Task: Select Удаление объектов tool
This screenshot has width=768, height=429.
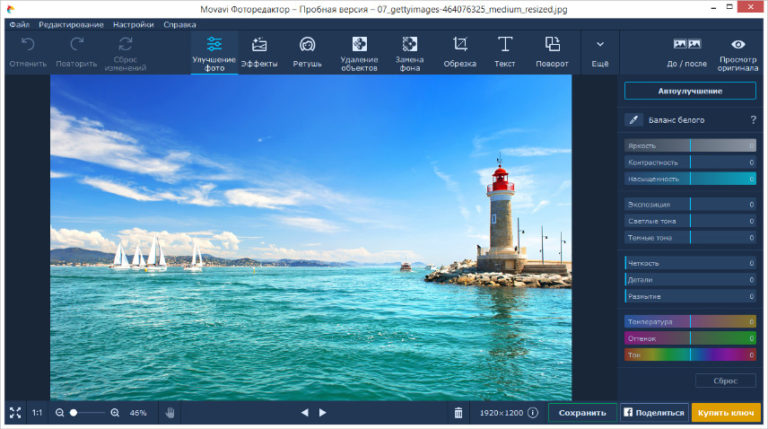Action: pos(359,51)
